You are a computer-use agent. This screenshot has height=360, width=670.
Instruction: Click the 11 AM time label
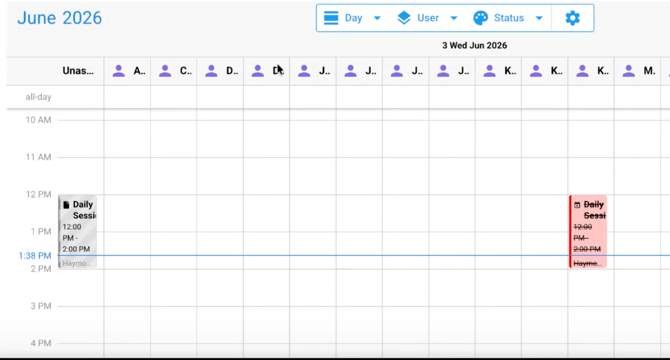[38, 157]
